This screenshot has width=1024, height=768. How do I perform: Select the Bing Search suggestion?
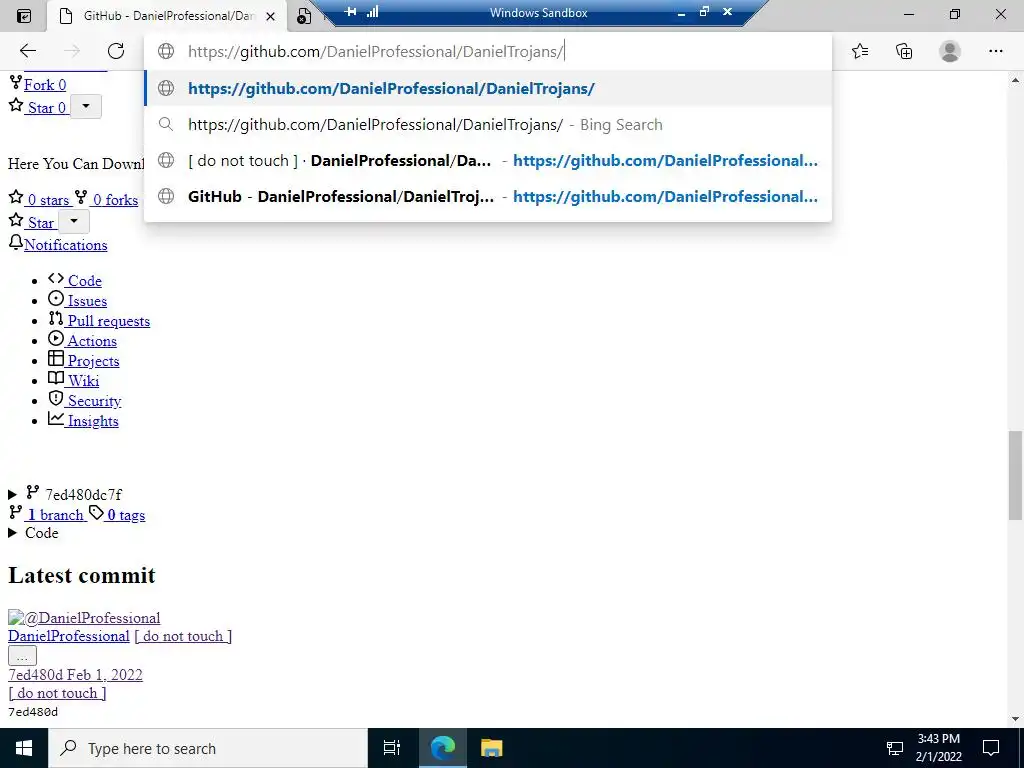click(x=488, y=124)
